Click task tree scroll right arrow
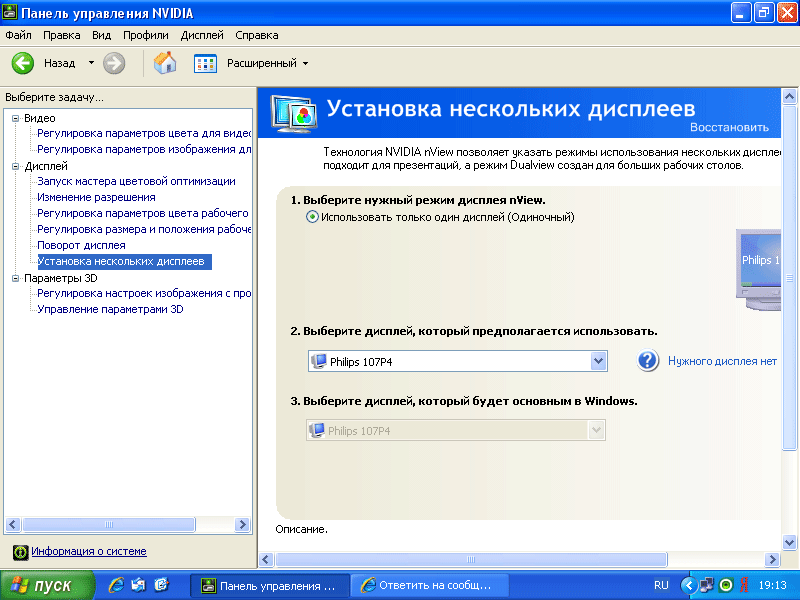 pos(242,524)
